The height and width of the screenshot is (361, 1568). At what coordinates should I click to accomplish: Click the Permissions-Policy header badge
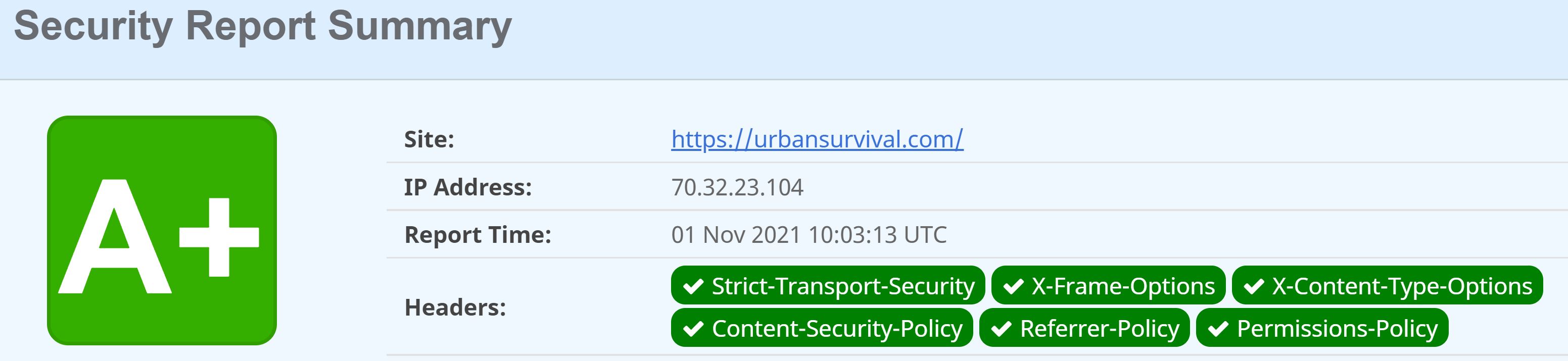(1322, 328)
